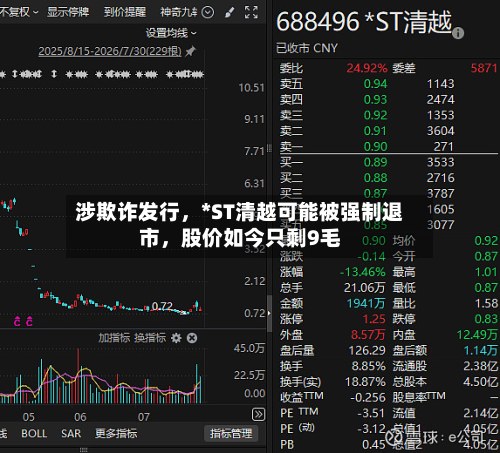Click the 05 month label on time axis
This screenshot has width=500, height=453.
[29, 417]
